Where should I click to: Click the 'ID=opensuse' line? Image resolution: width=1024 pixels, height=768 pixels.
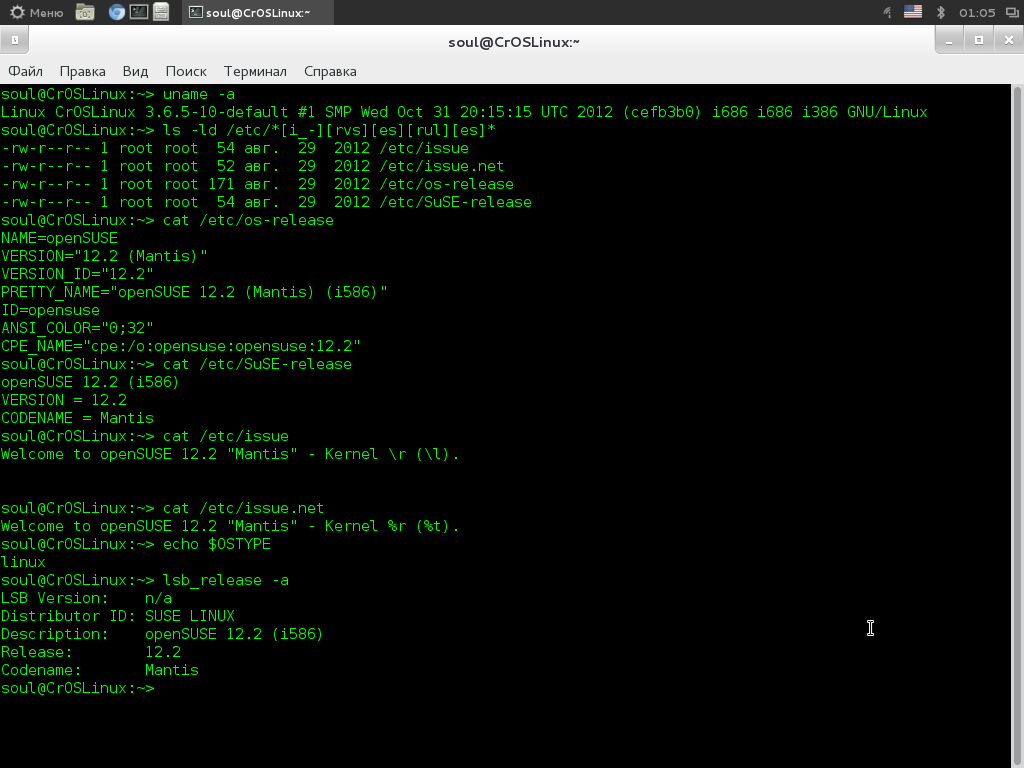point(50,310)
